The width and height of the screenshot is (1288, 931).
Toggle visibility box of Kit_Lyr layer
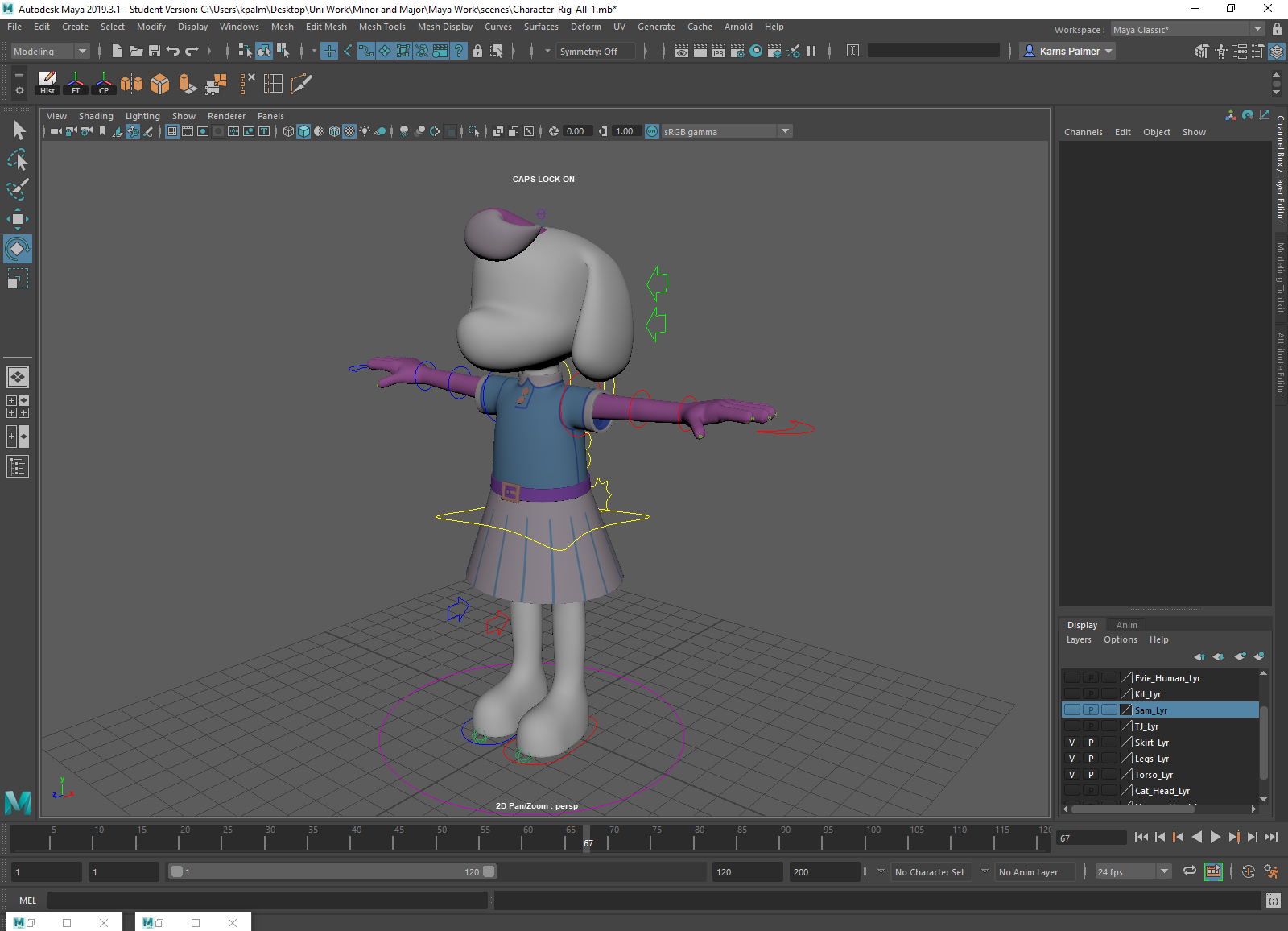point(1072,694)
